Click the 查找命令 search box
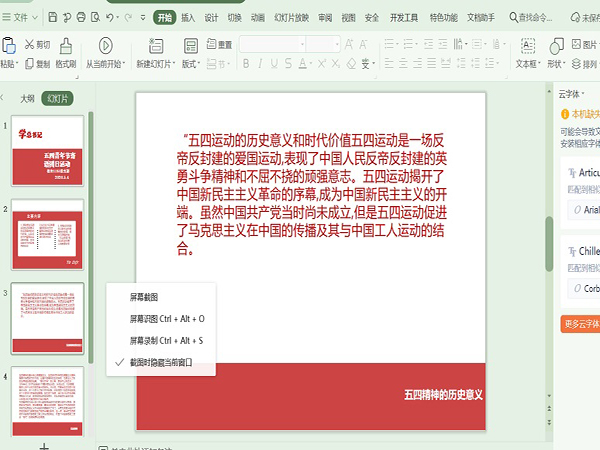 point(531,17)
